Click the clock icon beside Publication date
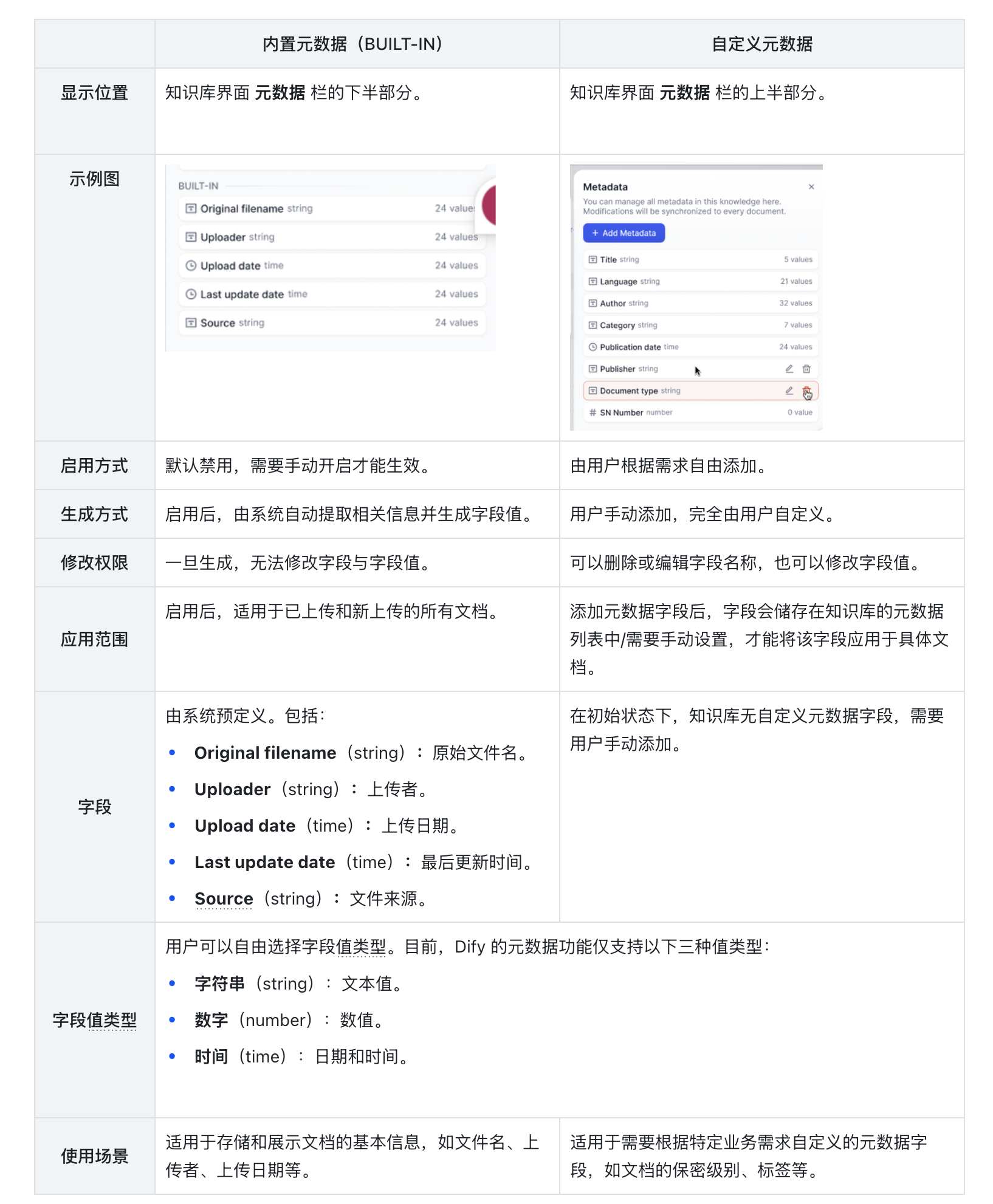 [x=593, y=347]
